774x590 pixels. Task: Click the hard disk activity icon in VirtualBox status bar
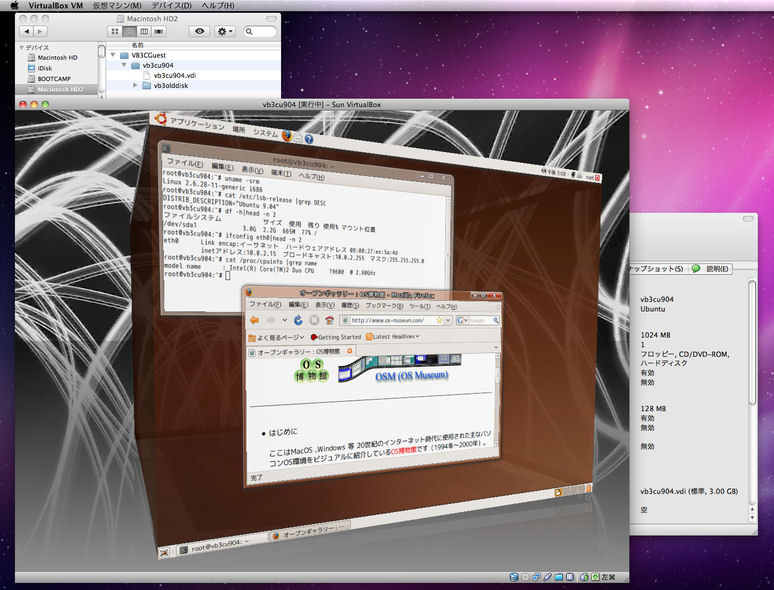[514, 577]
